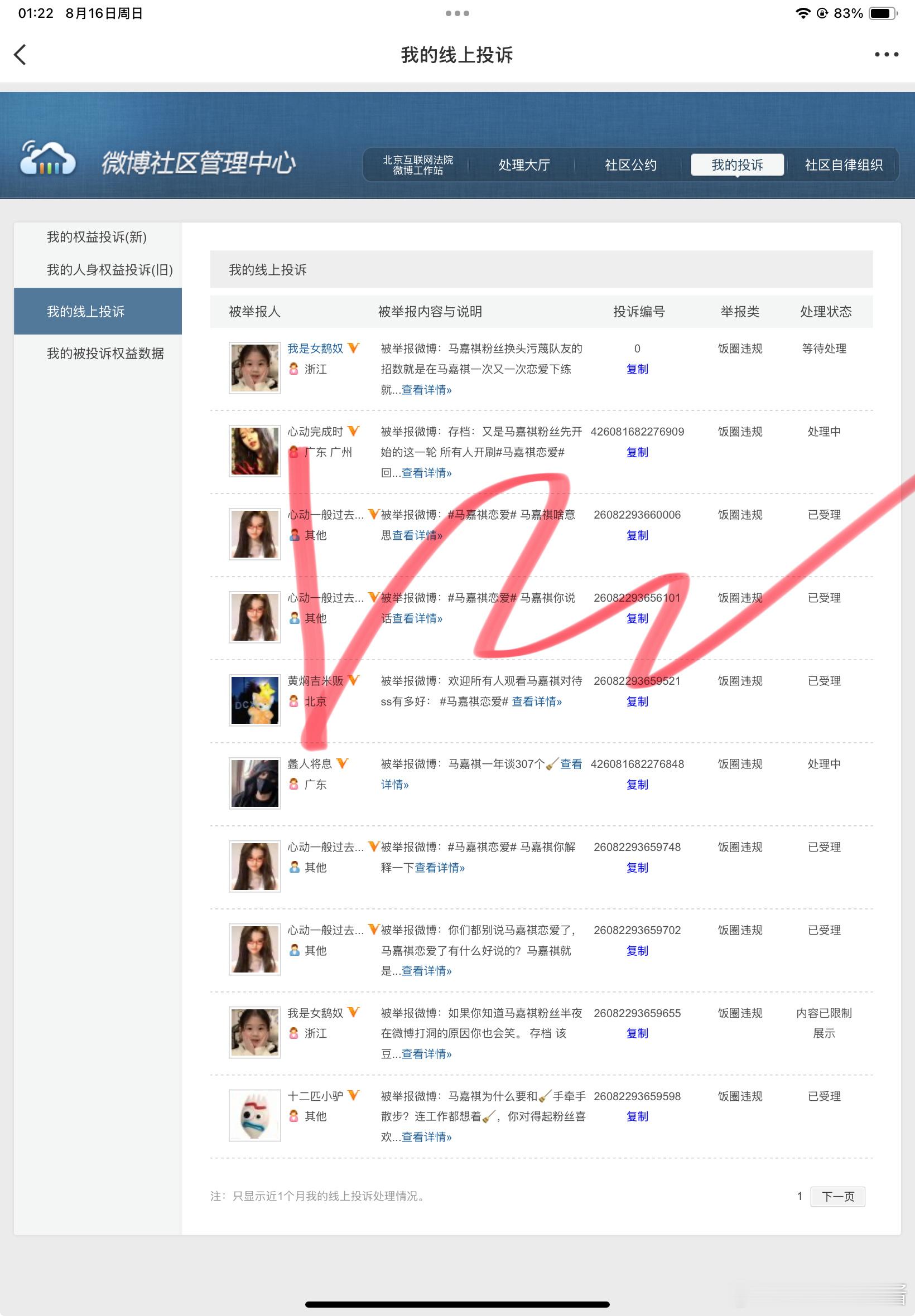Click the V badge next to 黄焖吉米贩
Viewport: 915px width, 1316px height.
coord(354,680)
